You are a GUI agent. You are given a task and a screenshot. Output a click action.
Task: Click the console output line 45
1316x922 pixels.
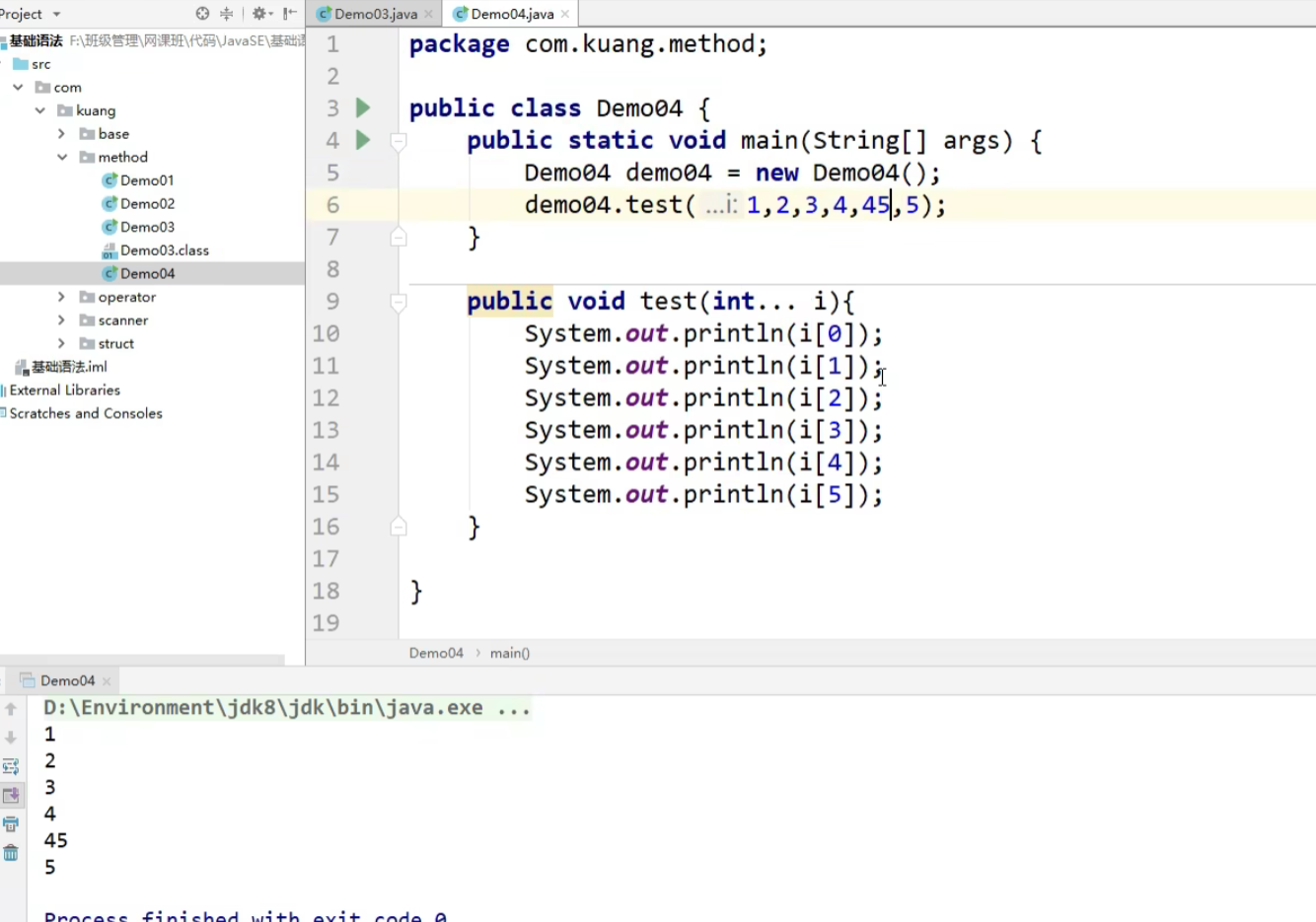point(55,841)
